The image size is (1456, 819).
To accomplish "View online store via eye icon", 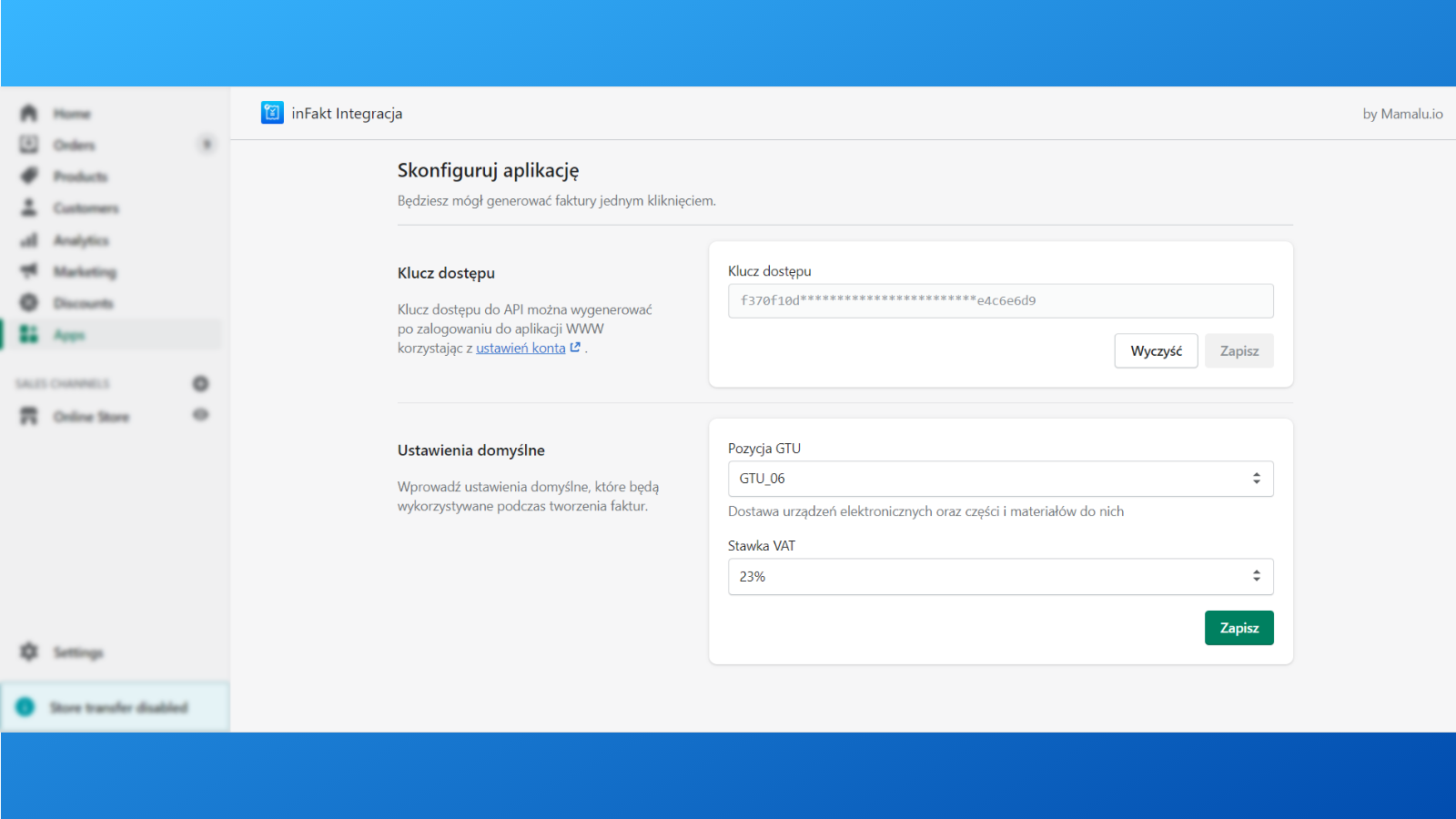I will 200,415.
